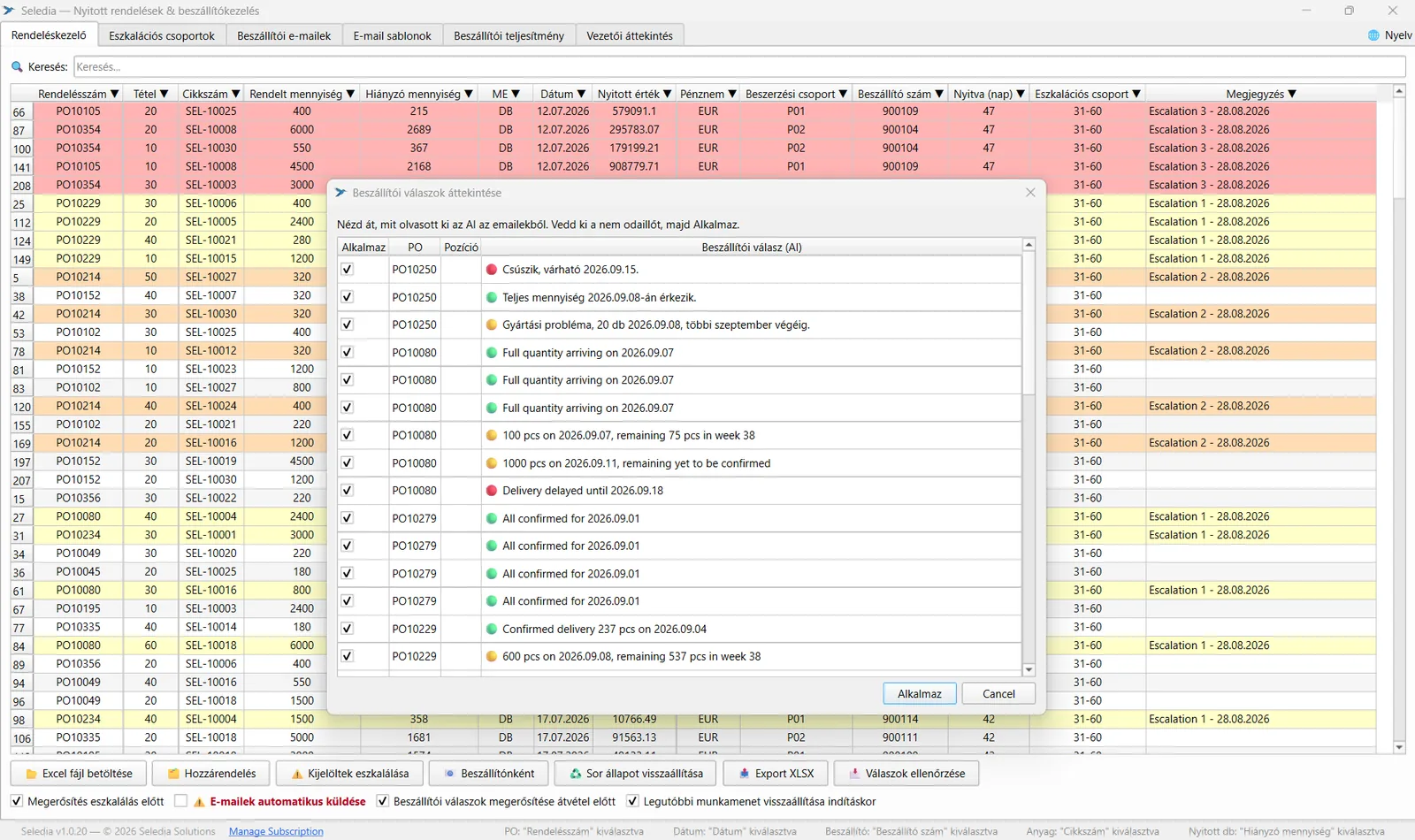Click the green dot for Teljes mennyiség 2026.09.08-án érkezik

[492, 297]
